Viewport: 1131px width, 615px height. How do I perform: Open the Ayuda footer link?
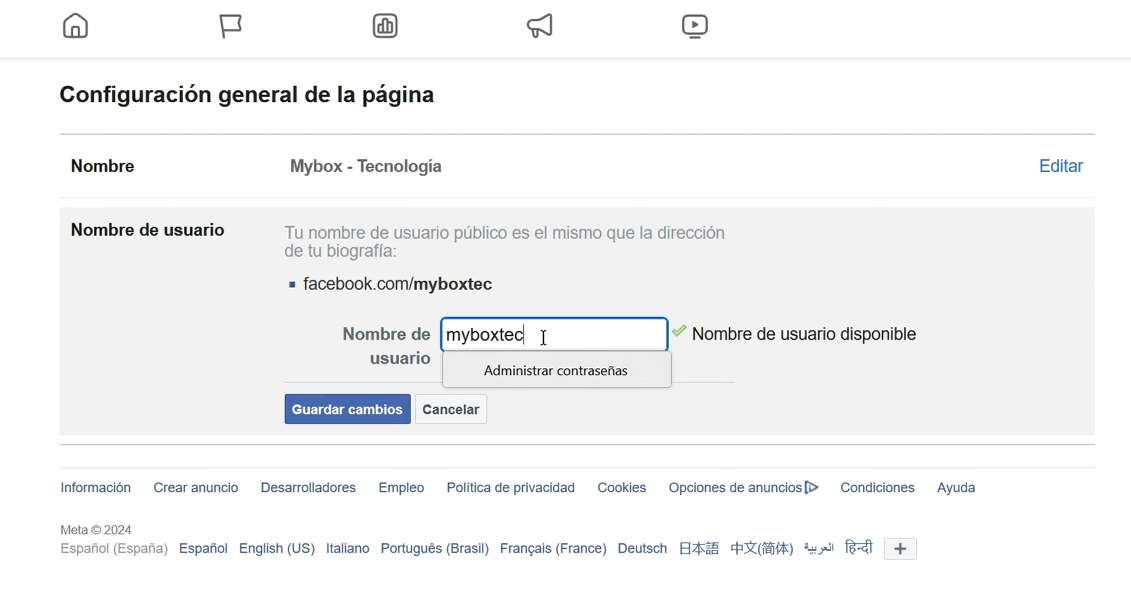pyautogui.click(x=956, y=488)
